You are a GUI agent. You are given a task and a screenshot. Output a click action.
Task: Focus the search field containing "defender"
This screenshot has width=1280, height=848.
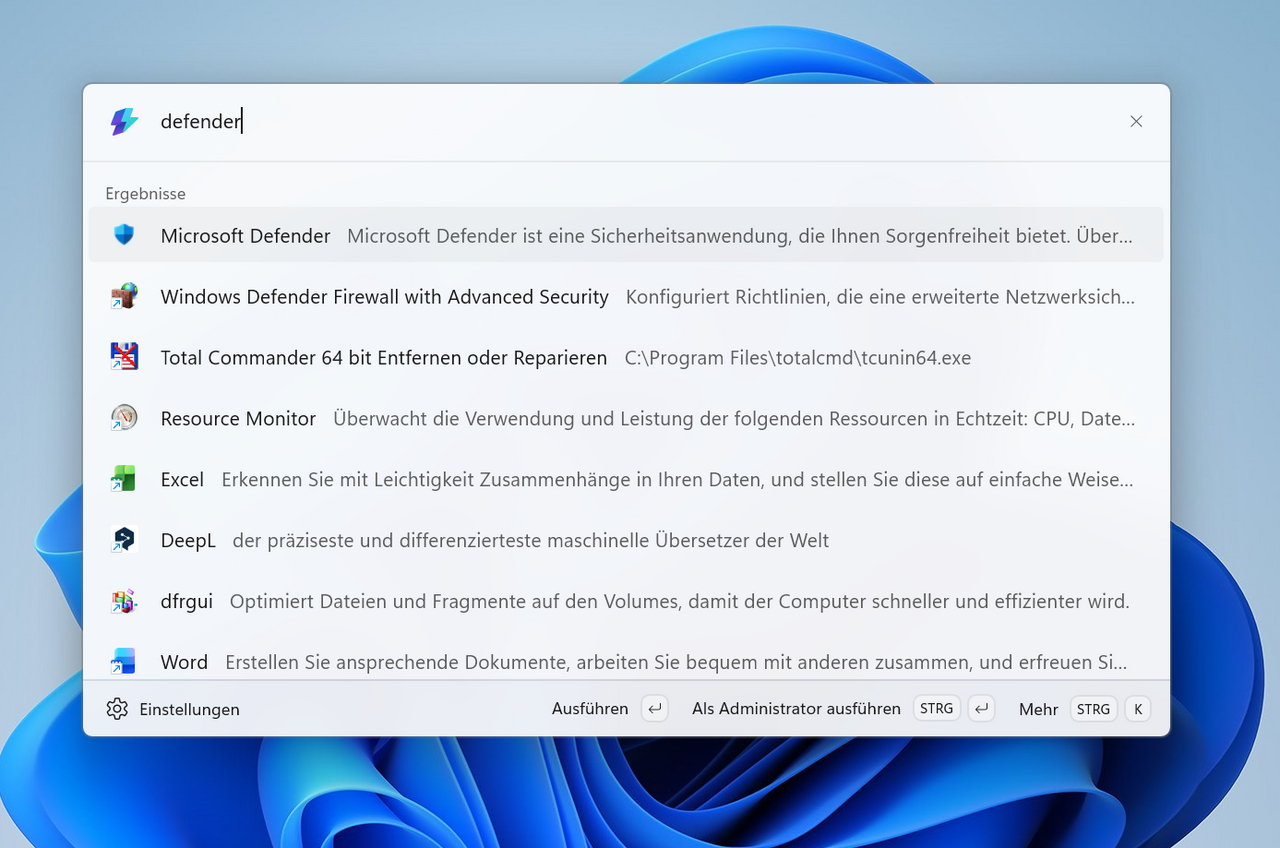[635, 122]
